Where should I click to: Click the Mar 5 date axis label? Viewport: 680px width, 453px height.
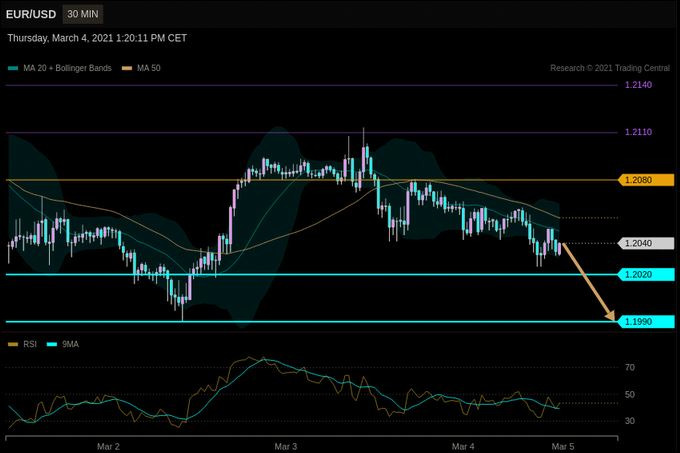click(563, 446)
